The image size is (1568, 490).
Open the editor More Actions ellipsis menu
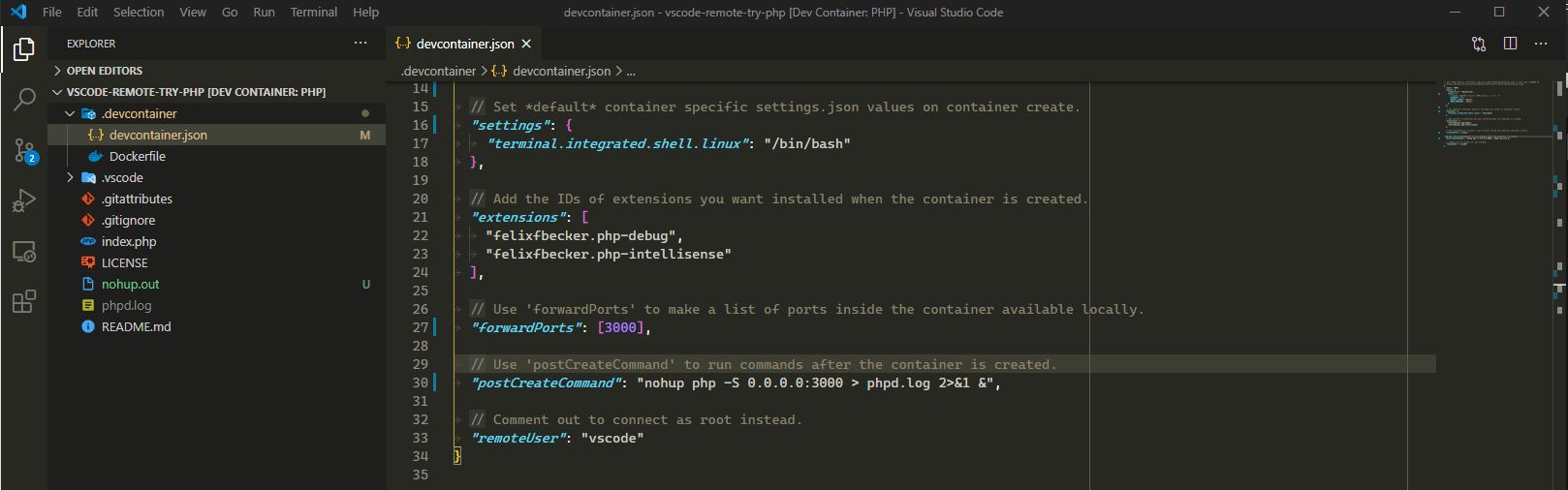[x=1541, y=44]
